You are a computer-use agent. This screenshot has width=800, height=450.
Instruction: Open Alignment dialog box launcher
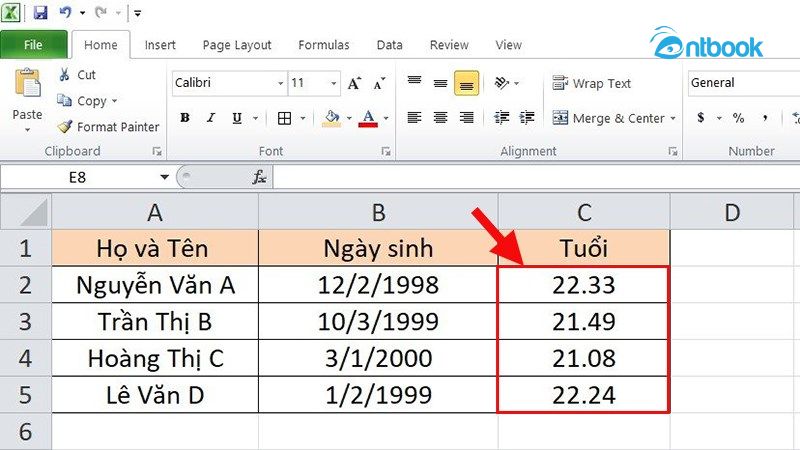(x=673, y=152)
